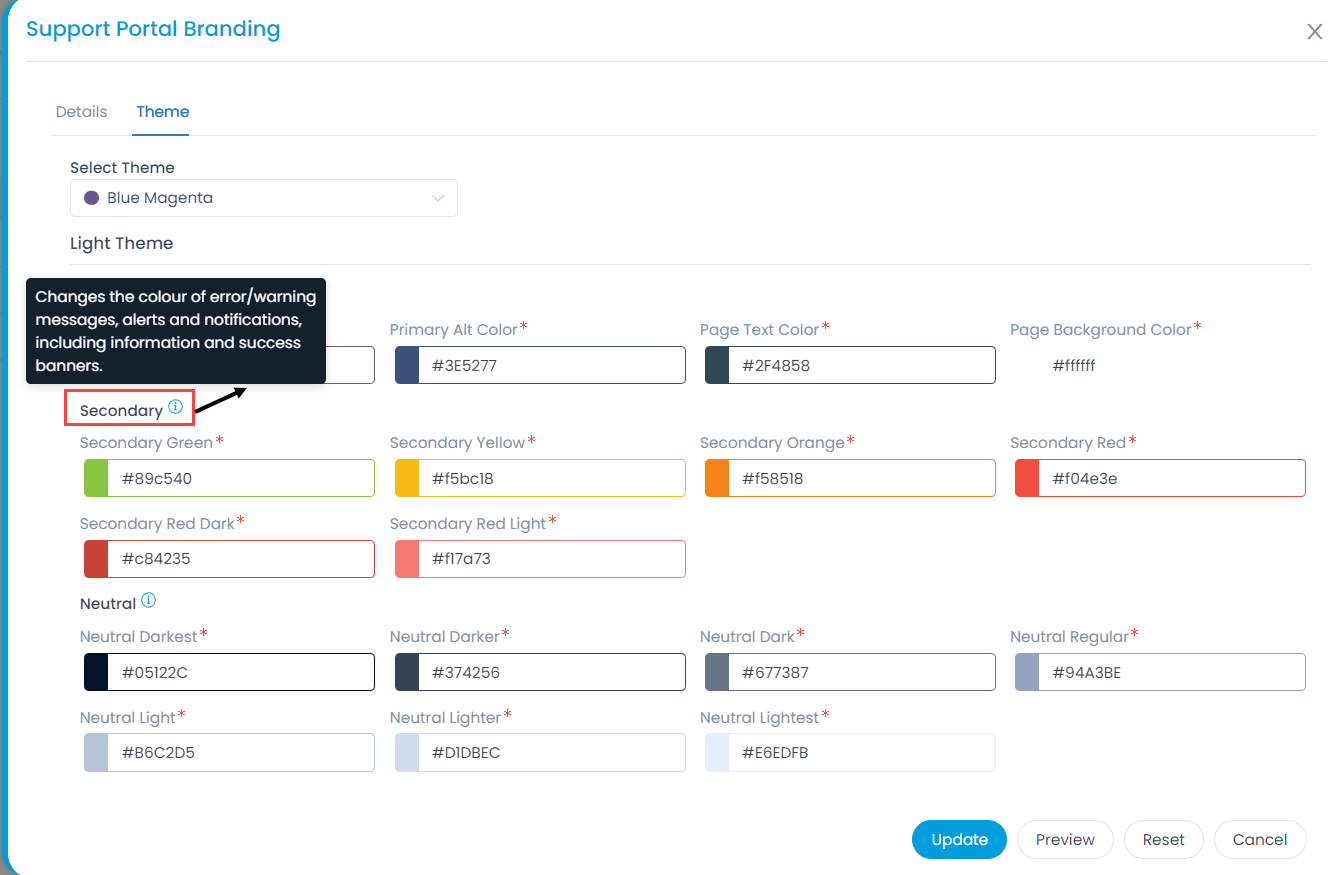The width and height of the screenshot is (1344, 875).
Task: Pick the Secondary Green color swatch
Action: 96,479
